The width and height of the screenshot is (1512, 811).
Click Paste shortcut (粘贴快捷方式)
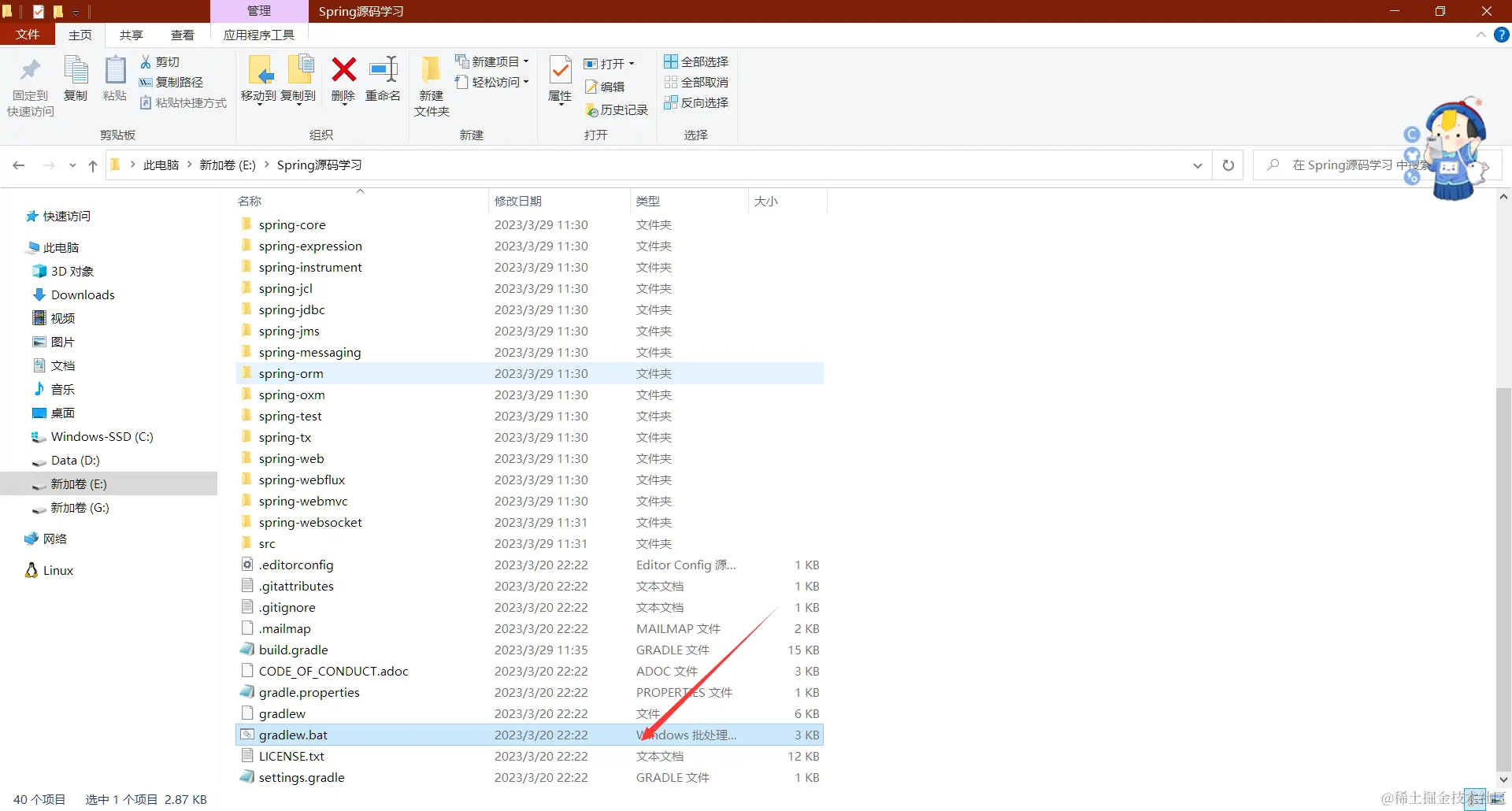coord(183,102)
